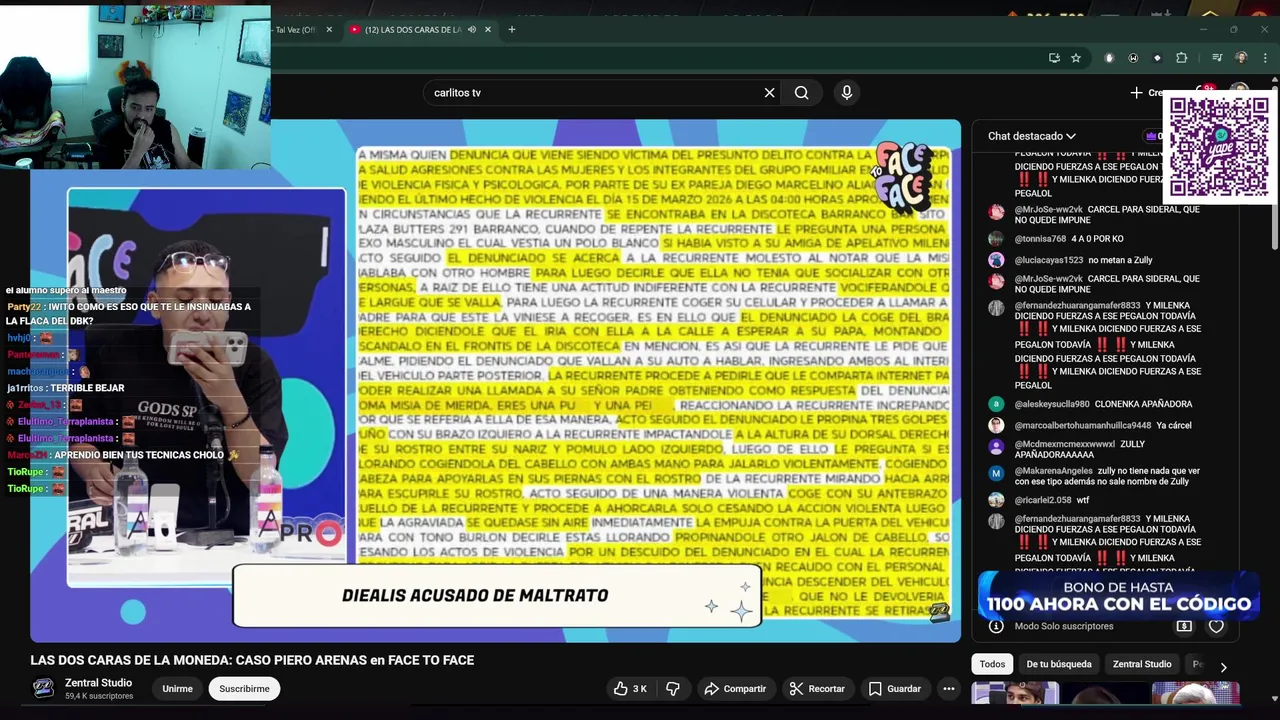1280x720 pixels.
Task: Select the 'De tu búsqueda' filter chip
Action: 1059,664
